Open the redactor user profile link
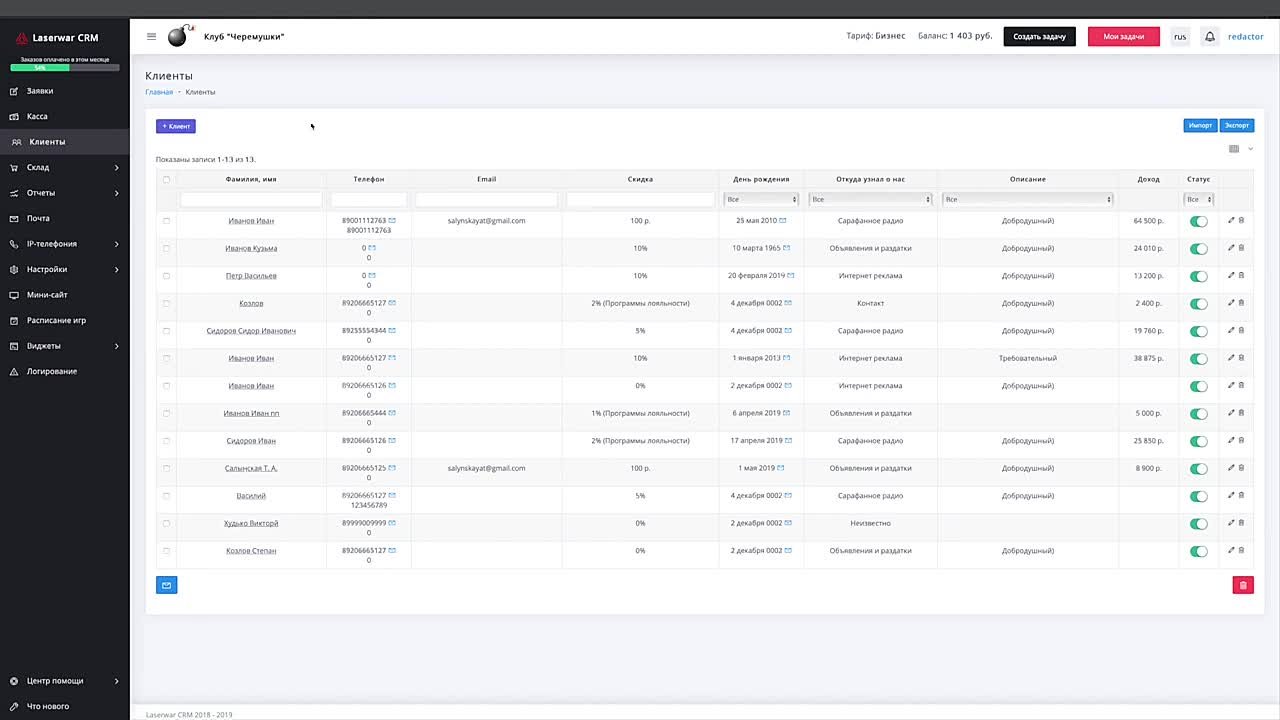The image size is (1280, 720). (x=1246, y=36)
